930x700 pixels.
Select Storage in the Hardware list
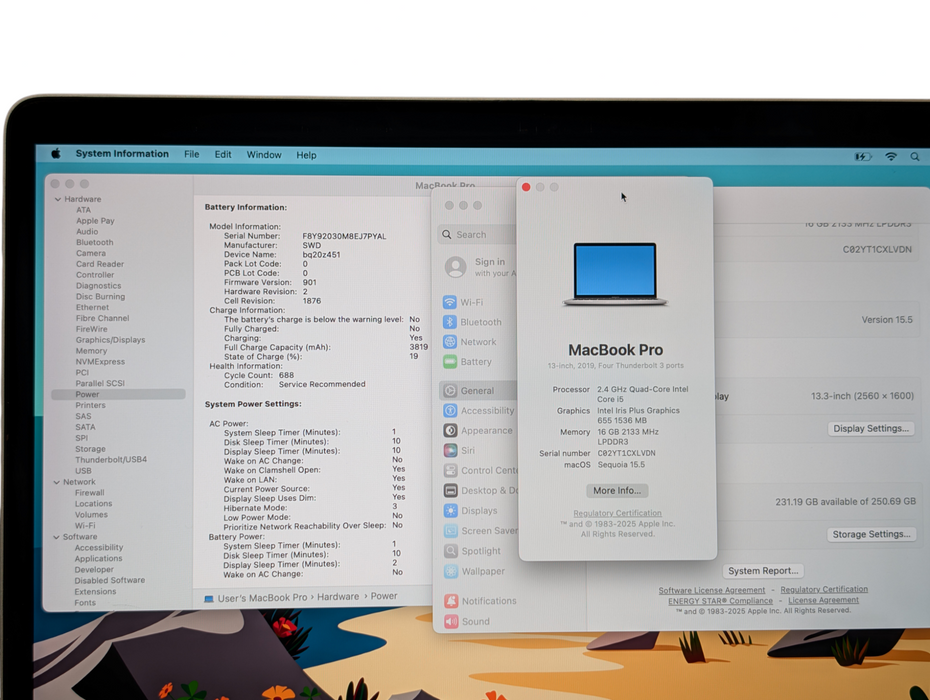pyautogui.click(x=90, y=449)
